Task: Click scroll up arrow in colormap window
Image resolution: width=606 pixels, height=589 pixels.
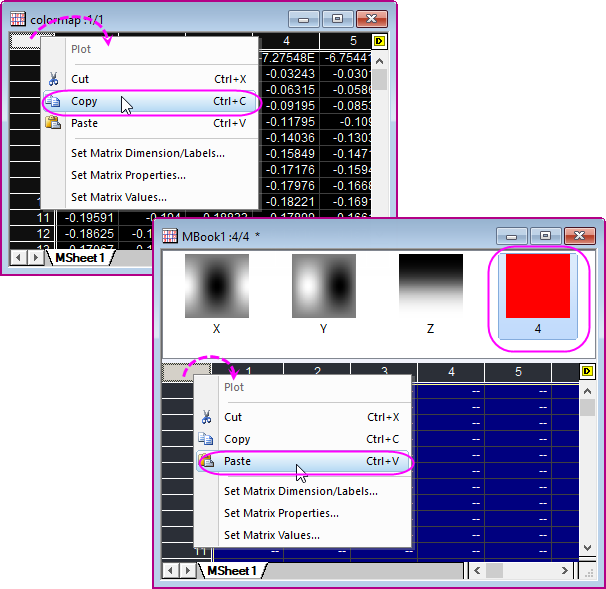Action: click(380, 61)
